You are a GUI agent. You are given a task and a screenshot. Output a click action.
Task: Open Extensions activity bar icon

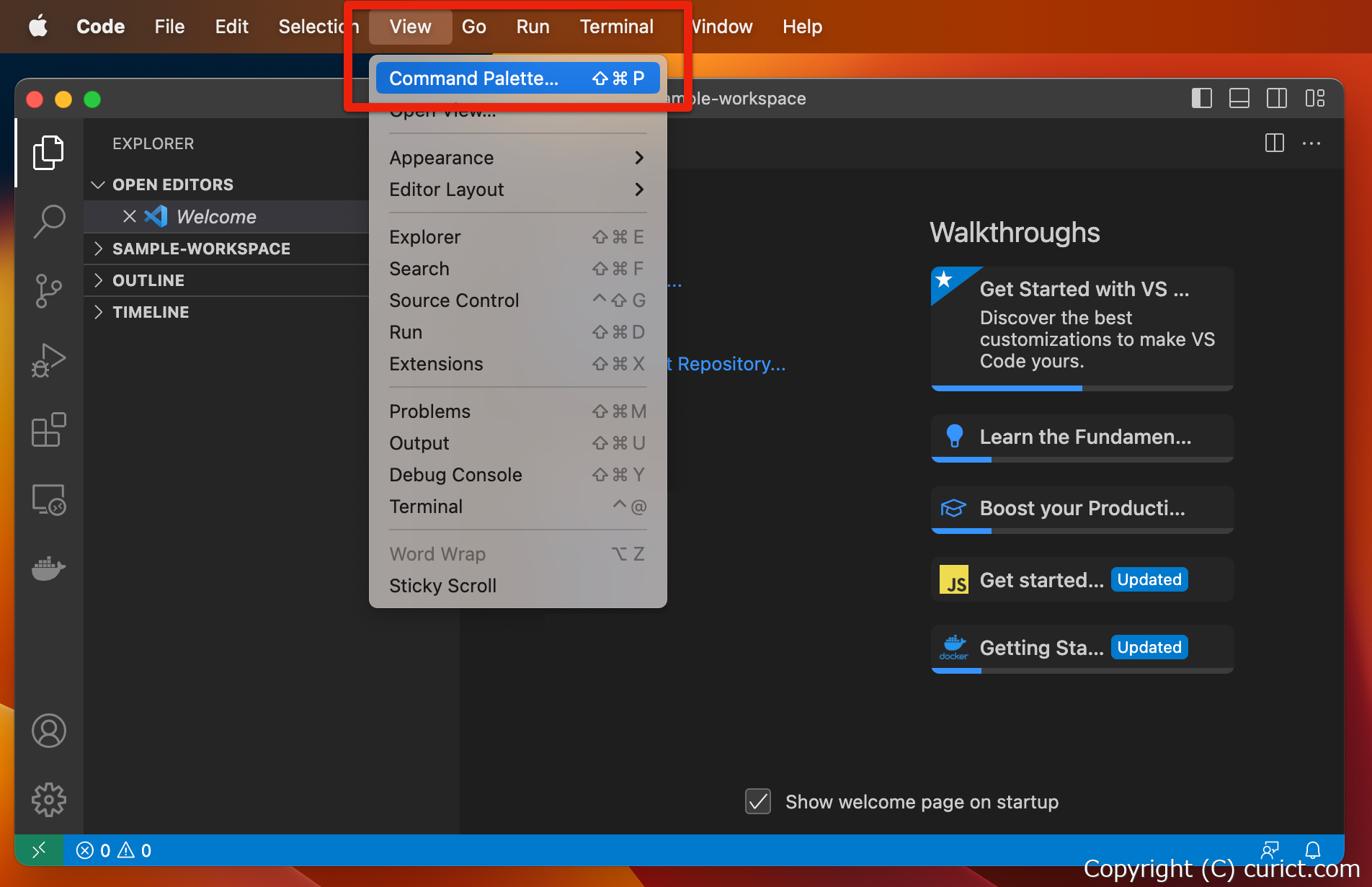48,429
